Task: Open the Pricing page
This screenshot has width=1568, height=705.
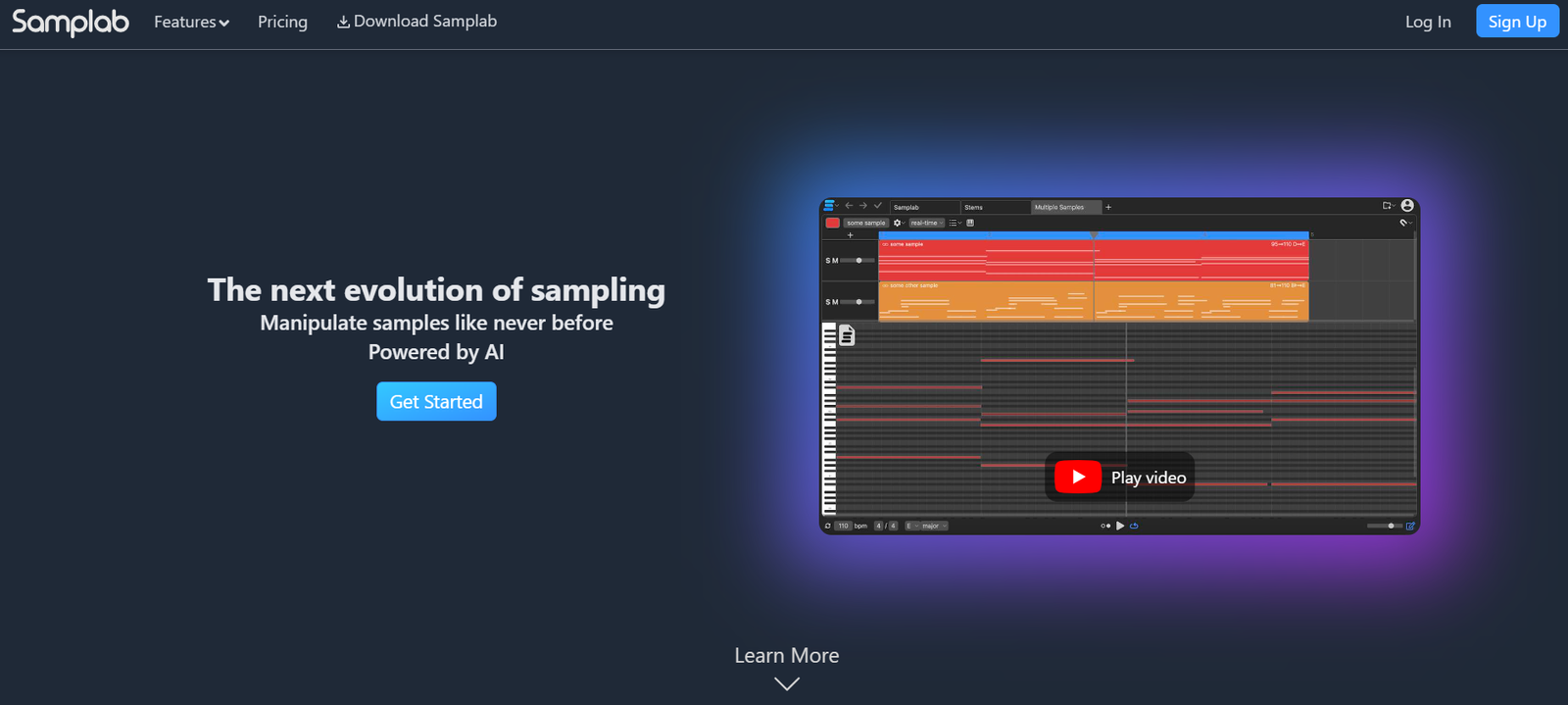Action: tap(282, 22)
